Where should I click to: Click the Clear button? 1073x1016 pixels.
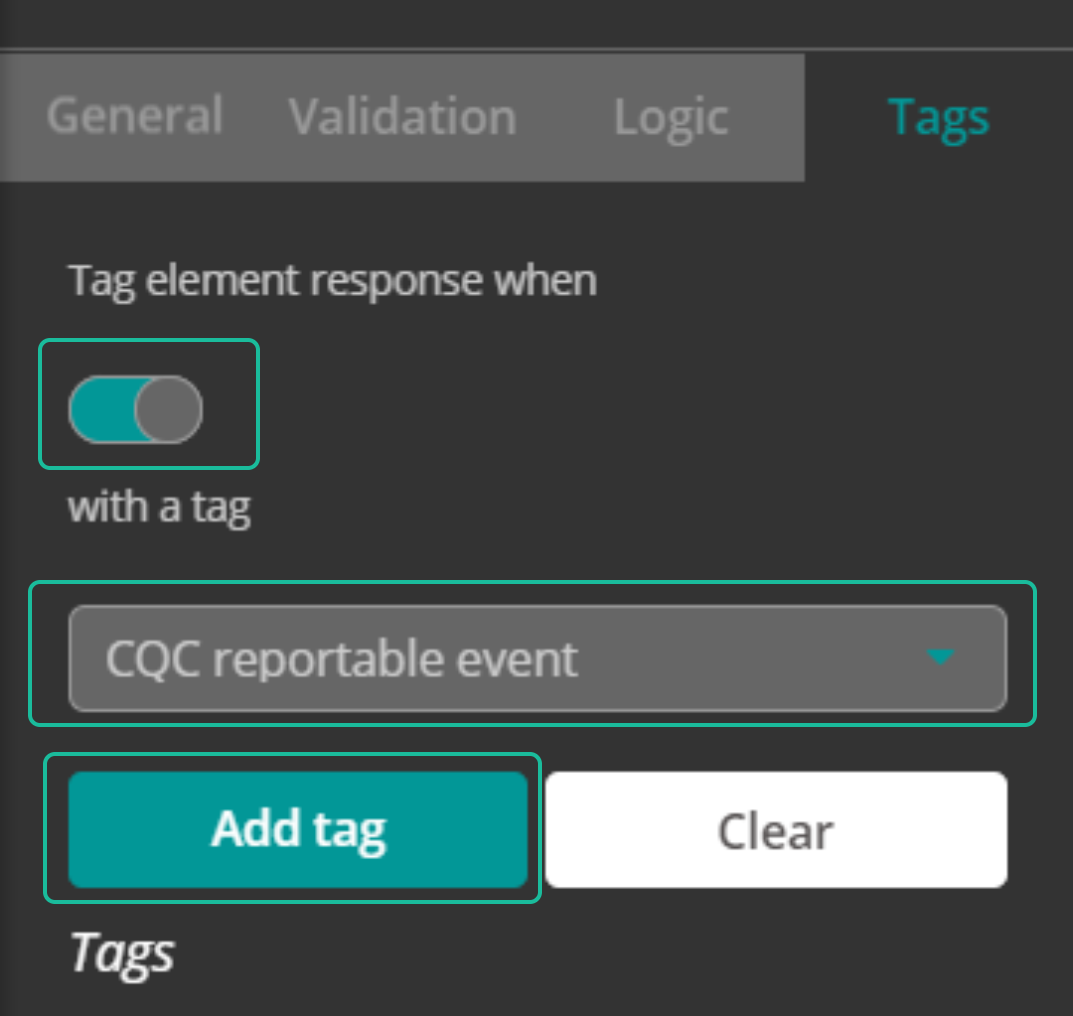click(x=776, y=830)
